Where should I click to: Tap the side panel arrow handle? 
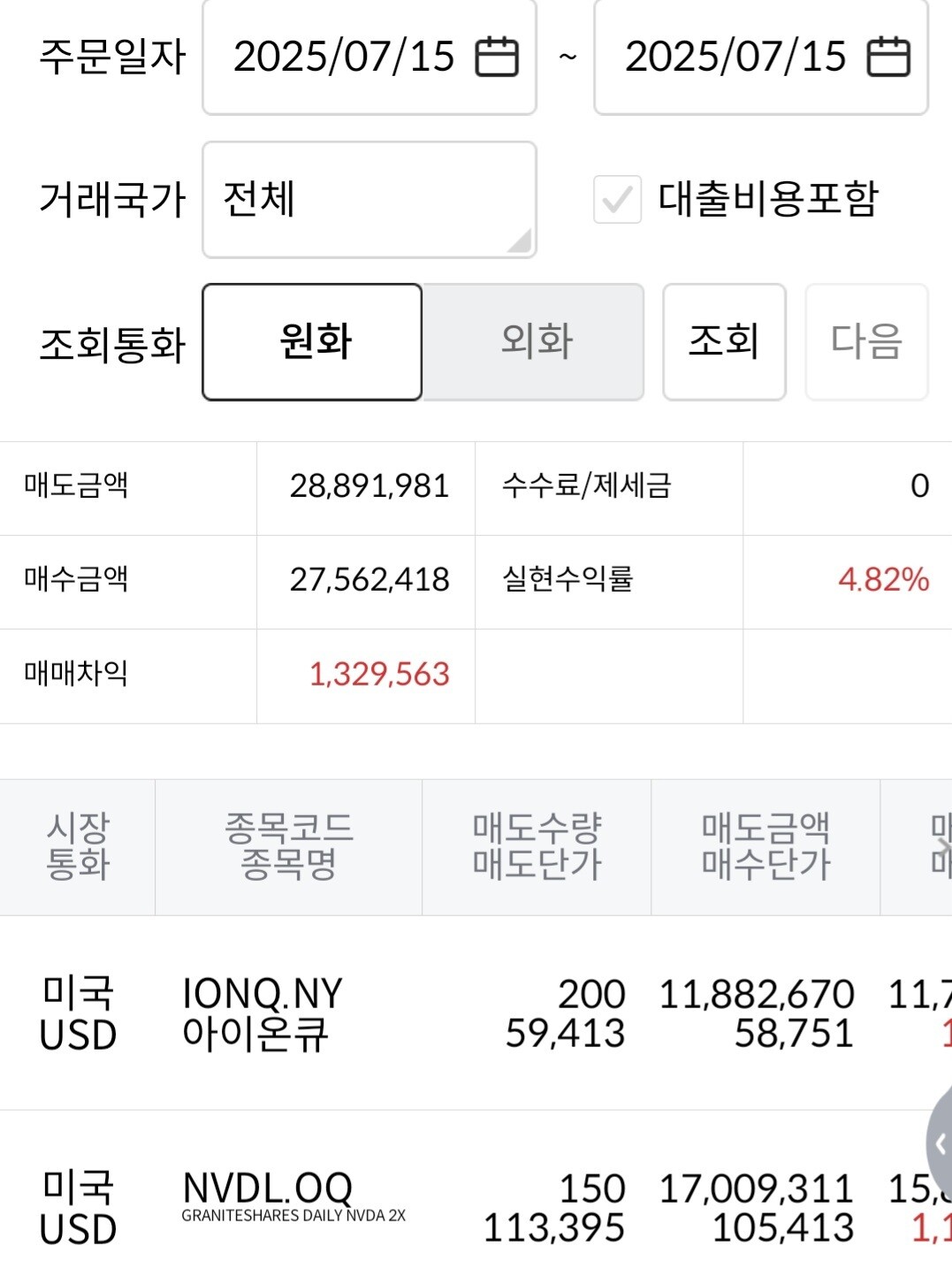(x=941, y=1144)
